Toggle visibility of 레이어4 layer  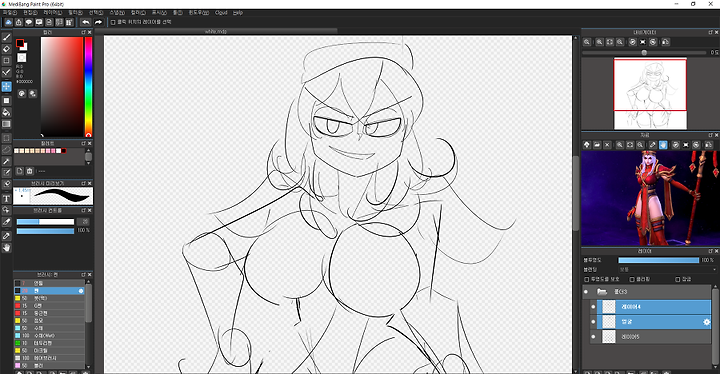coord(593,306)
